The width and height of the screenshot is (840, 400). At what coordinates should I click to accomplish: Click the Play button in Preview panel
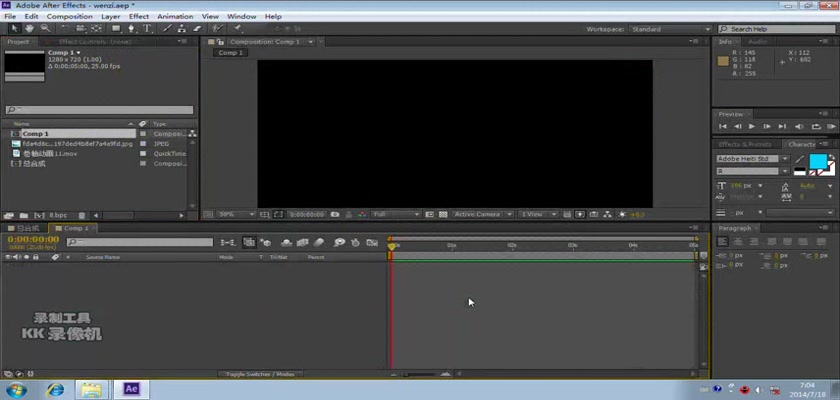click(752, 126)
